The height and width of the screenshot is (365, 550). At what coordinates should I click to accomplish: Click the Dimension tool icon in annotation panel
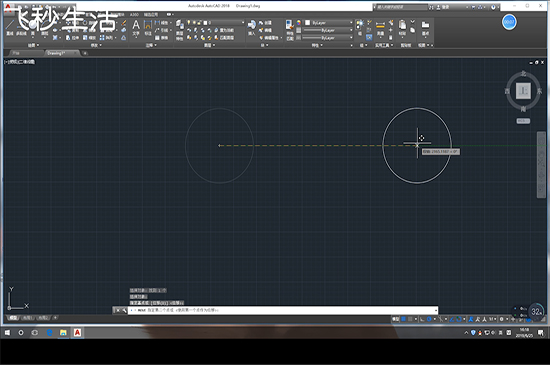point(148,28)
